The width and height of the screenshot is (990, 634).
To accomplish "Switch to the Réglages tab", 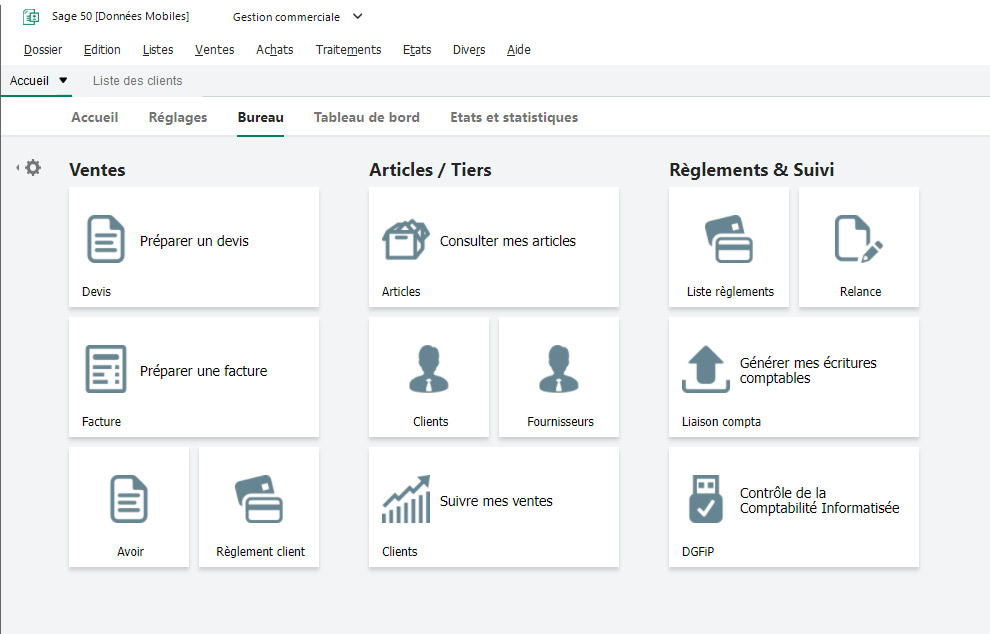I will 178,117.
